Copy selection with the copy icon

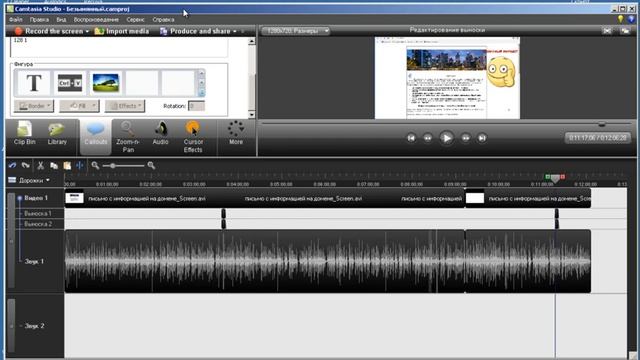click(x=53, y=165)
